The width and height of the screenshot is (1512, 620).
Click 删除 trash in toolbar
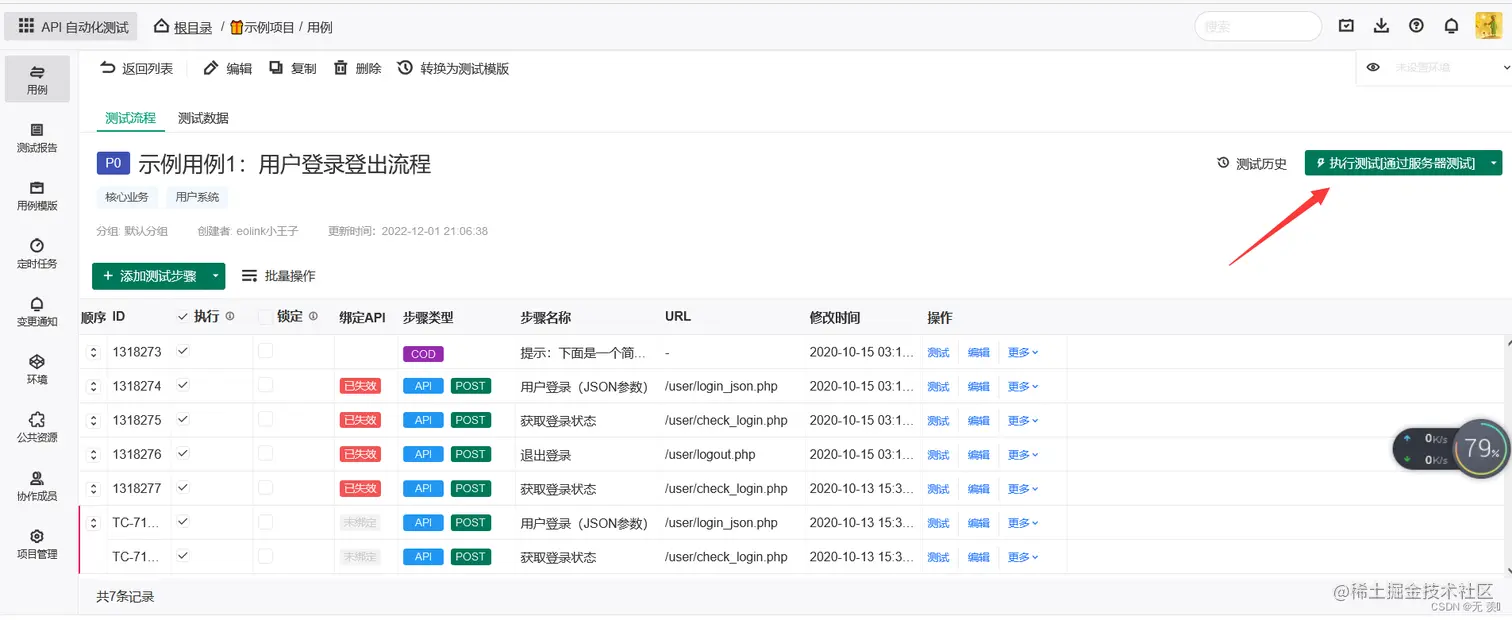tap(357, 68)
